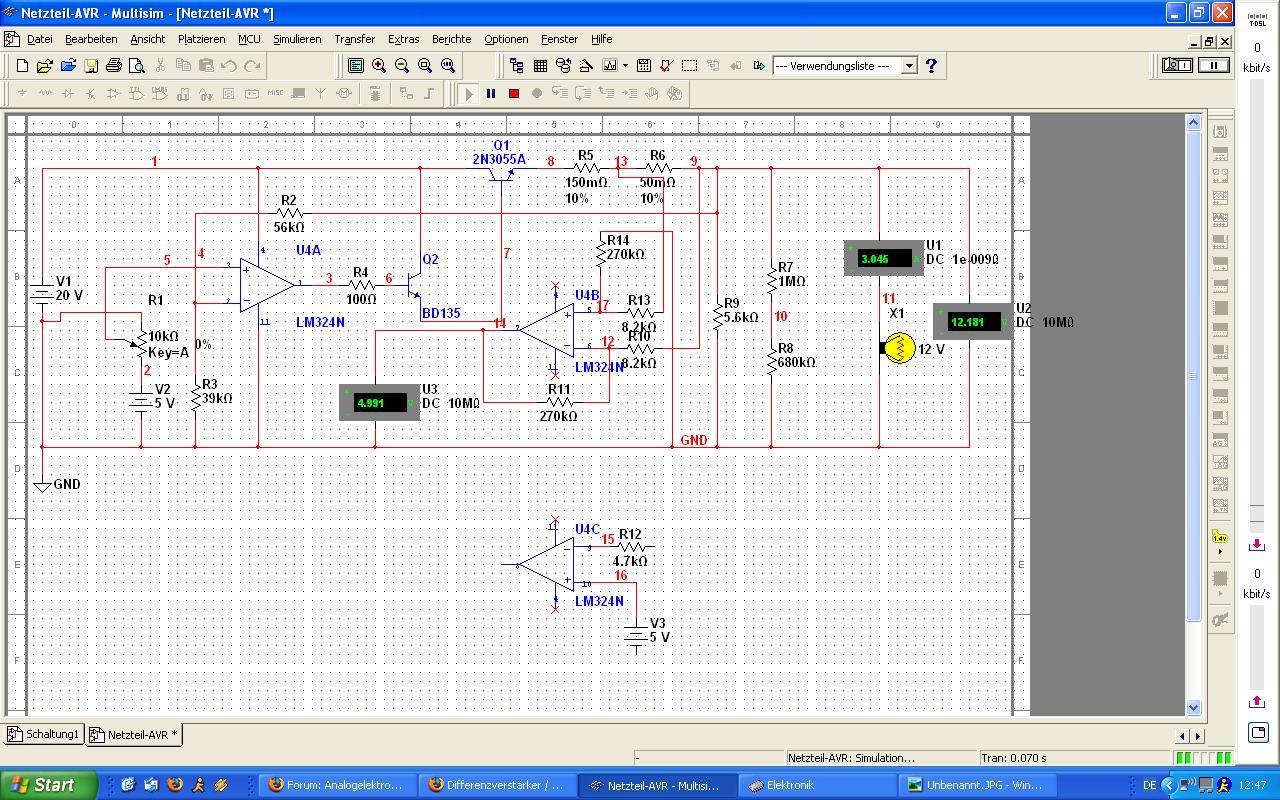
Task: Open the Optionen menu
Action: pos(506,39)
